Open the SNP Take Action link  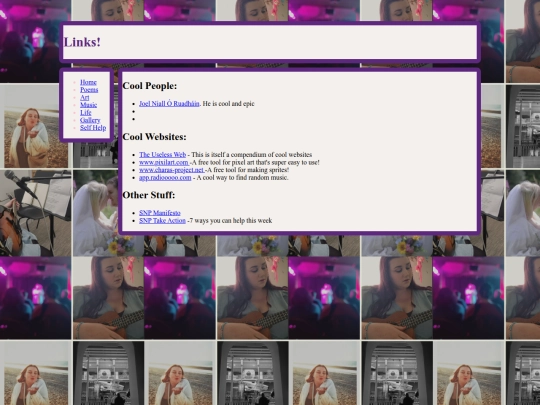pyautogui.click(x=162, y=220)
